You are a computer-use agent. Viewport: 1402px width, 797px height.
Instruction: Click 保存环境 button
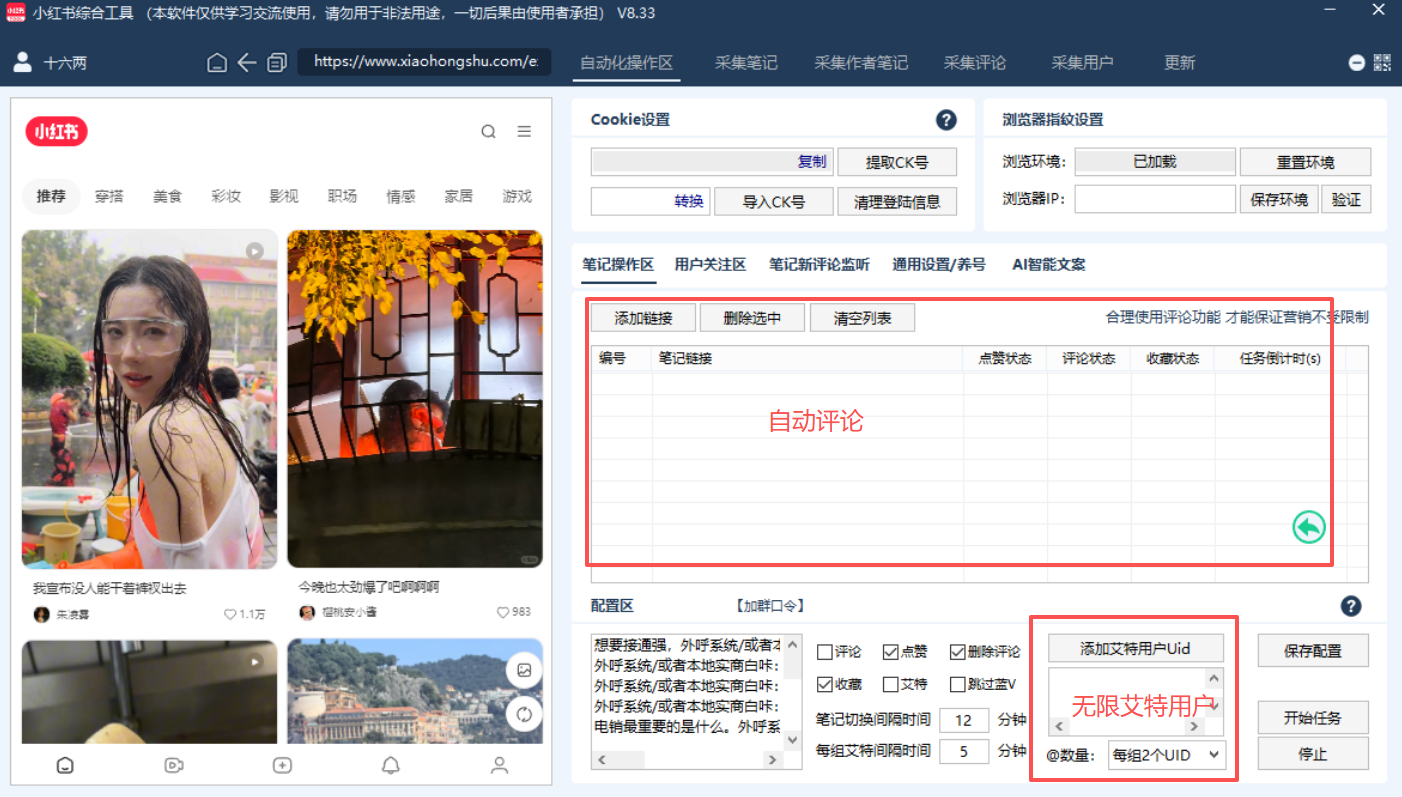point(1279,199)
